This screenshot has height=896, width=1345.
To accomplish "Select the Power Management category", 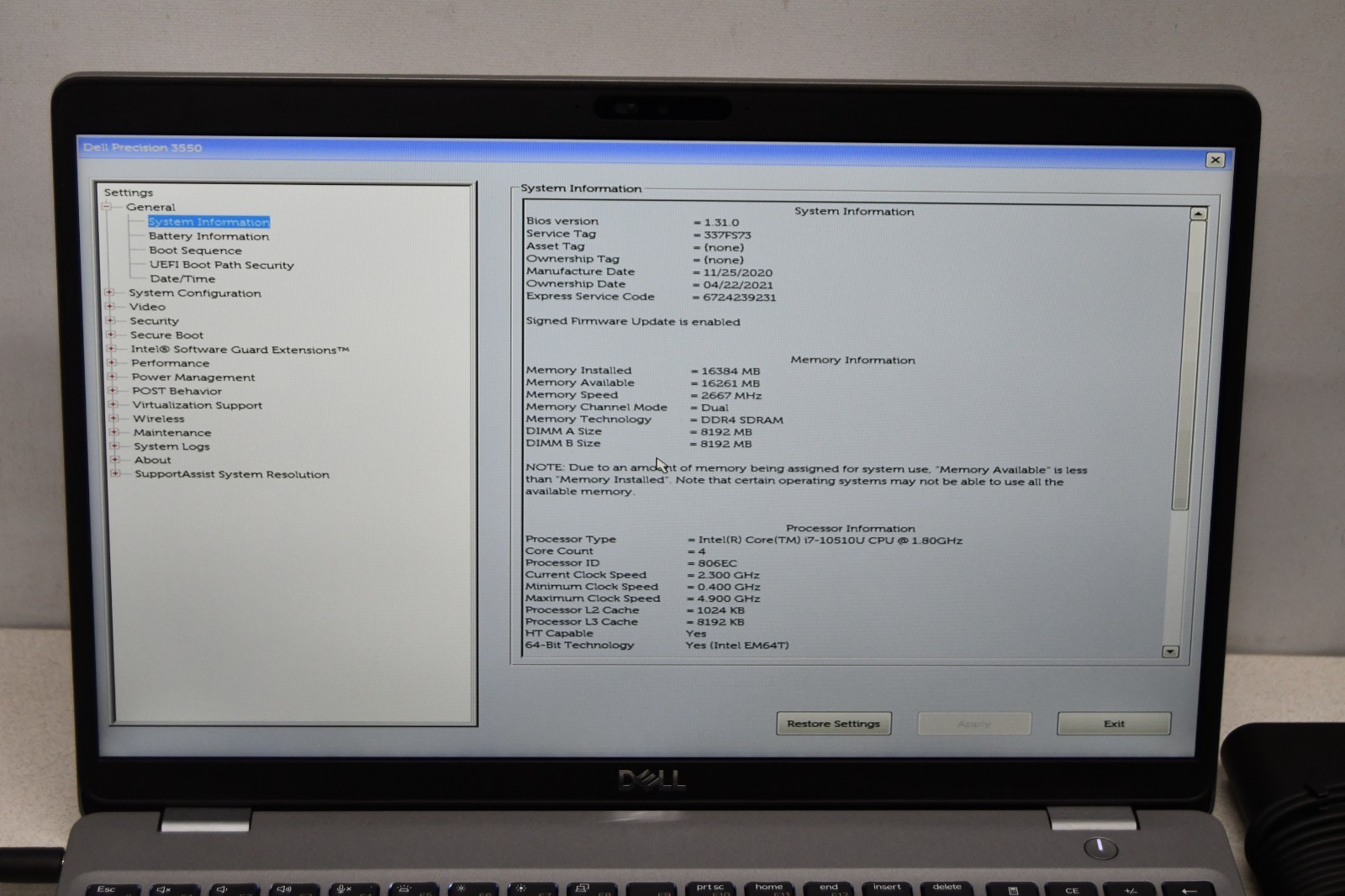I will point(193,377).
